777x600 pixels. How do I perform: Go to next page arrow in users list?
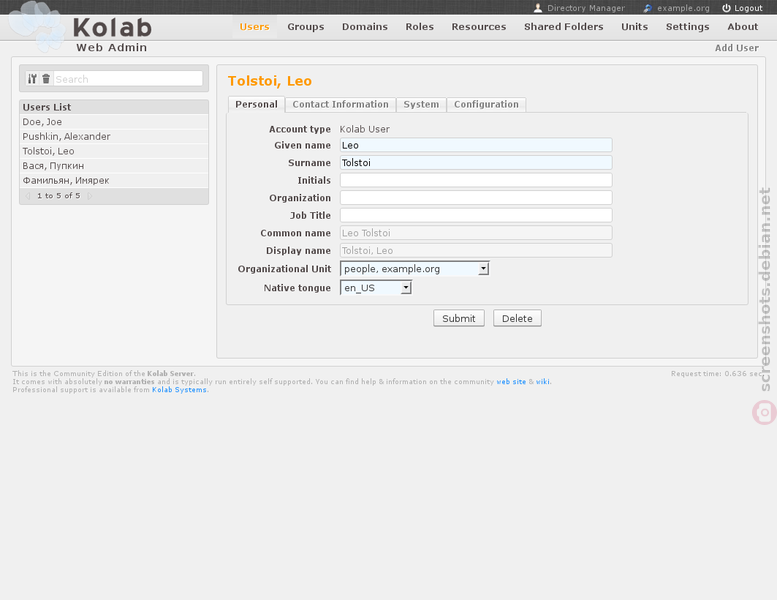(90, 196)
